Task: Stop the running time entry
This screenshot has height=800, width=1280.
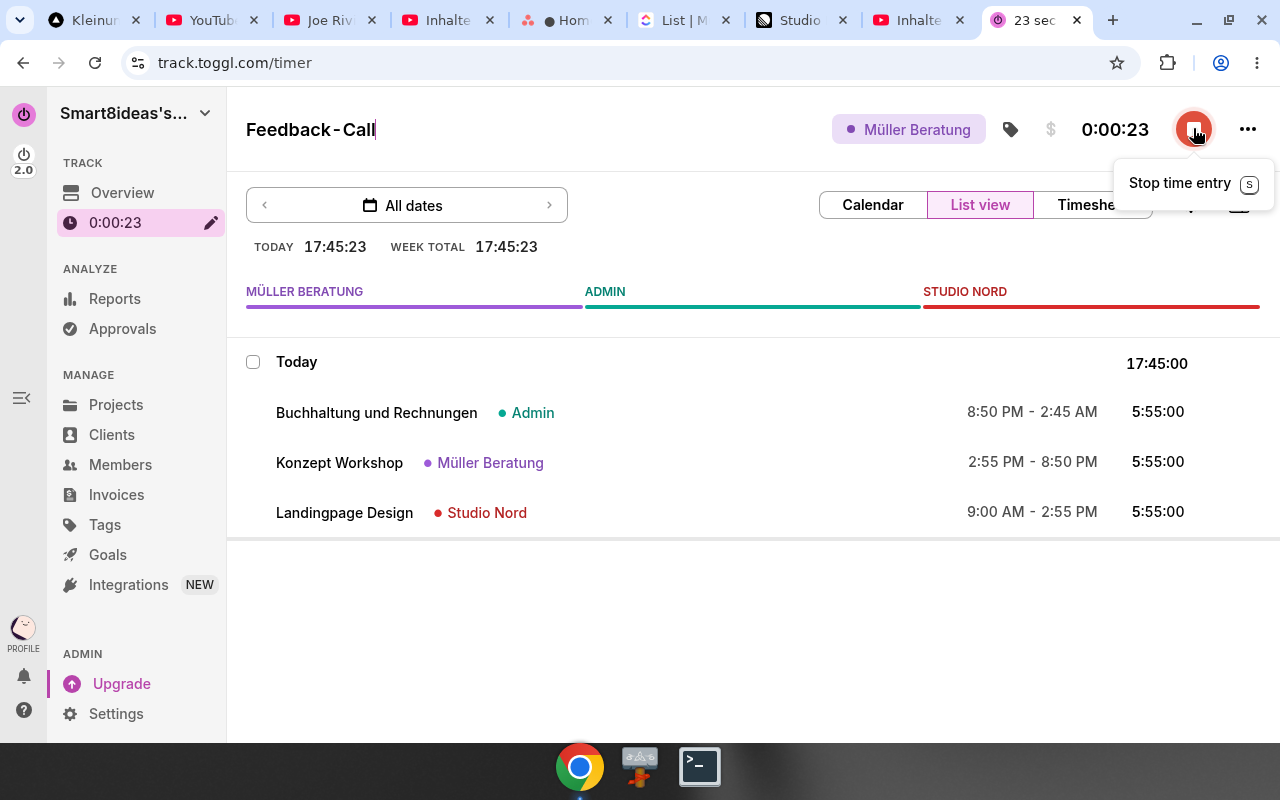Action: tap(1193, 129)
